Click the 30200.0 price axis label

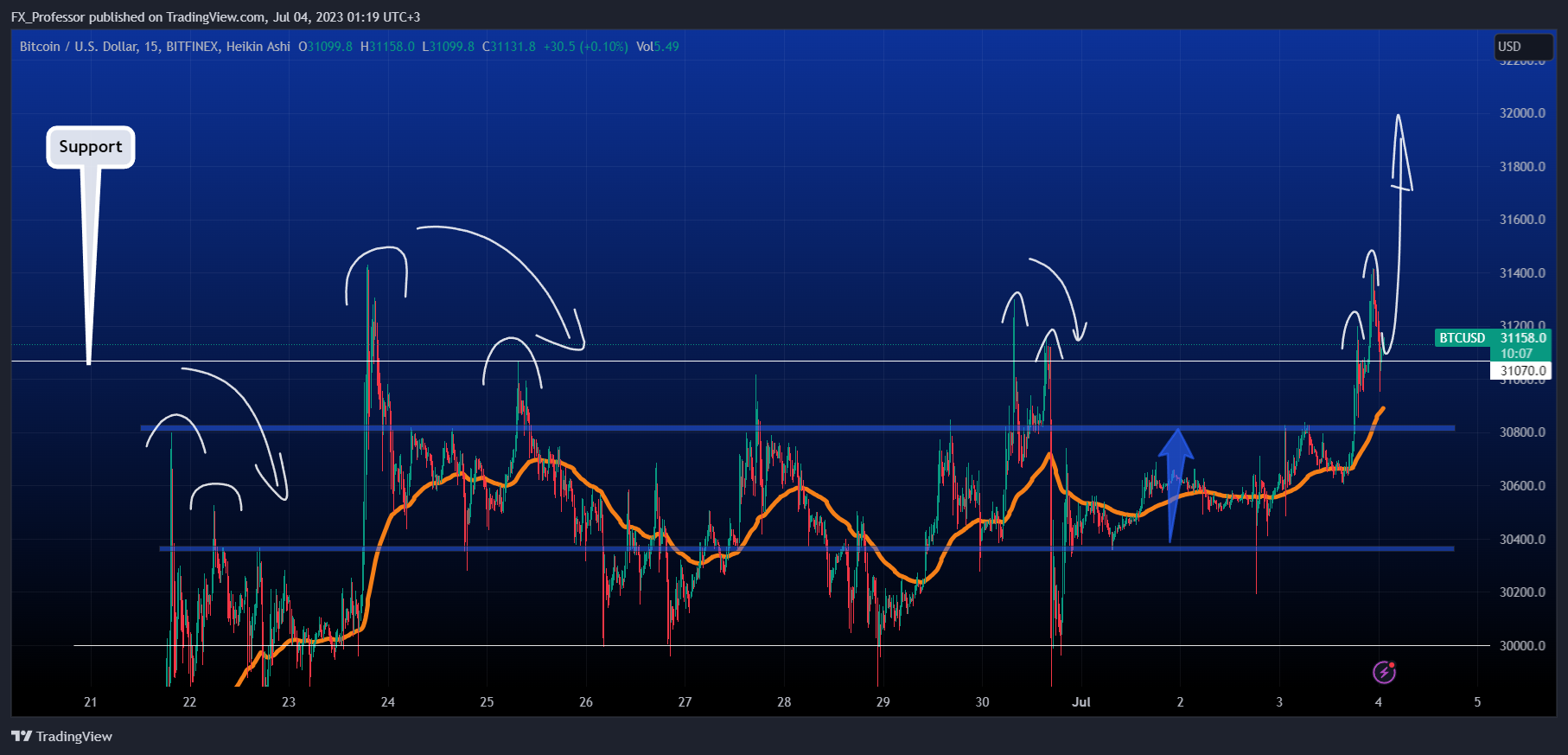coord(1522,592)
